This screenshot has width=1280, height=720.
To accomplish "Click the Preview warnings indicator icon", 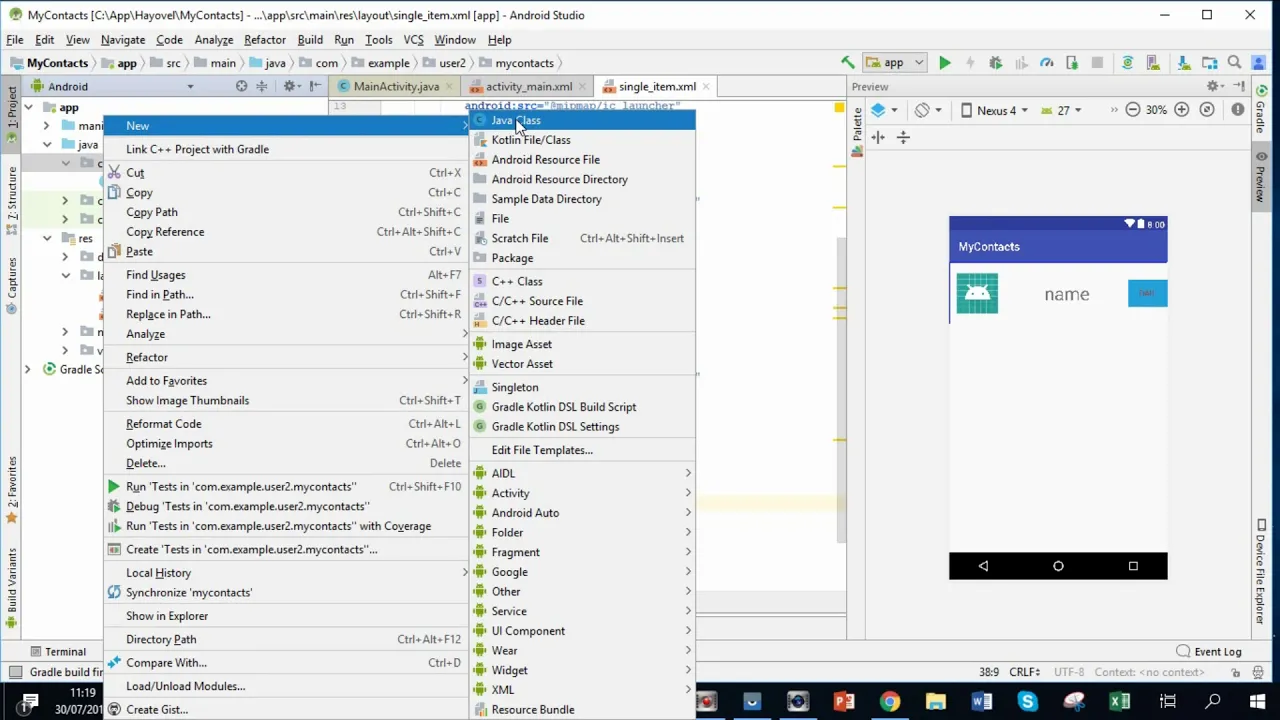I will pos(1239,110).
